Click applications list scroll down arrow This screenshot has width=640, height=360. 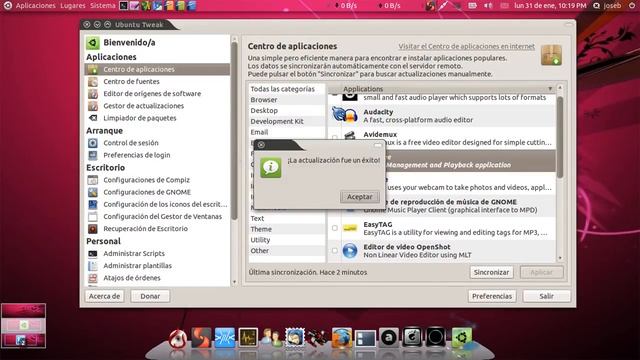tap(560, 258)
